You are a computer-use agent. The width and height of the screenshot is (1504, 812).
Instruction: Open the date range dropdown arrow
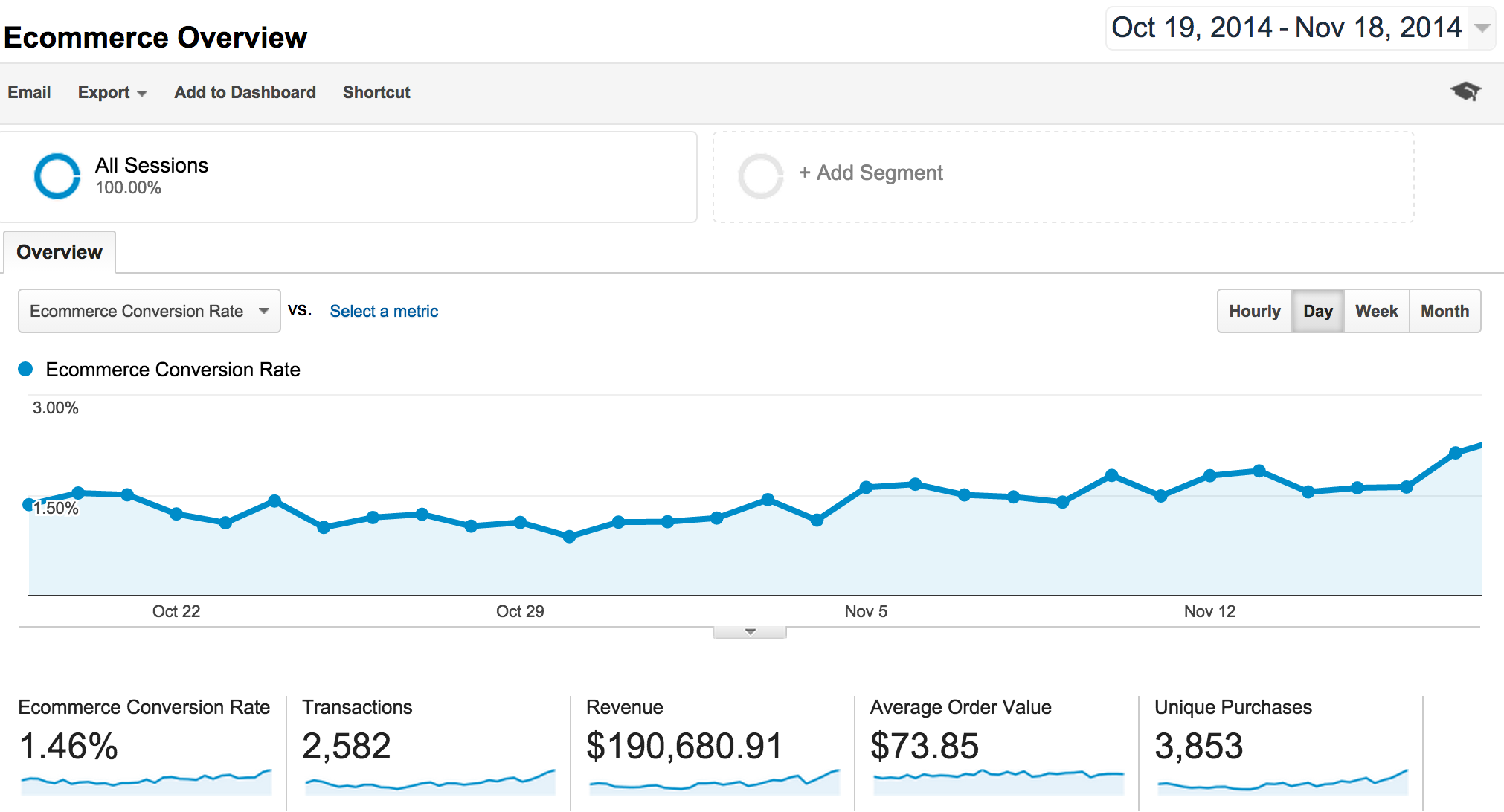(1482, 28)
